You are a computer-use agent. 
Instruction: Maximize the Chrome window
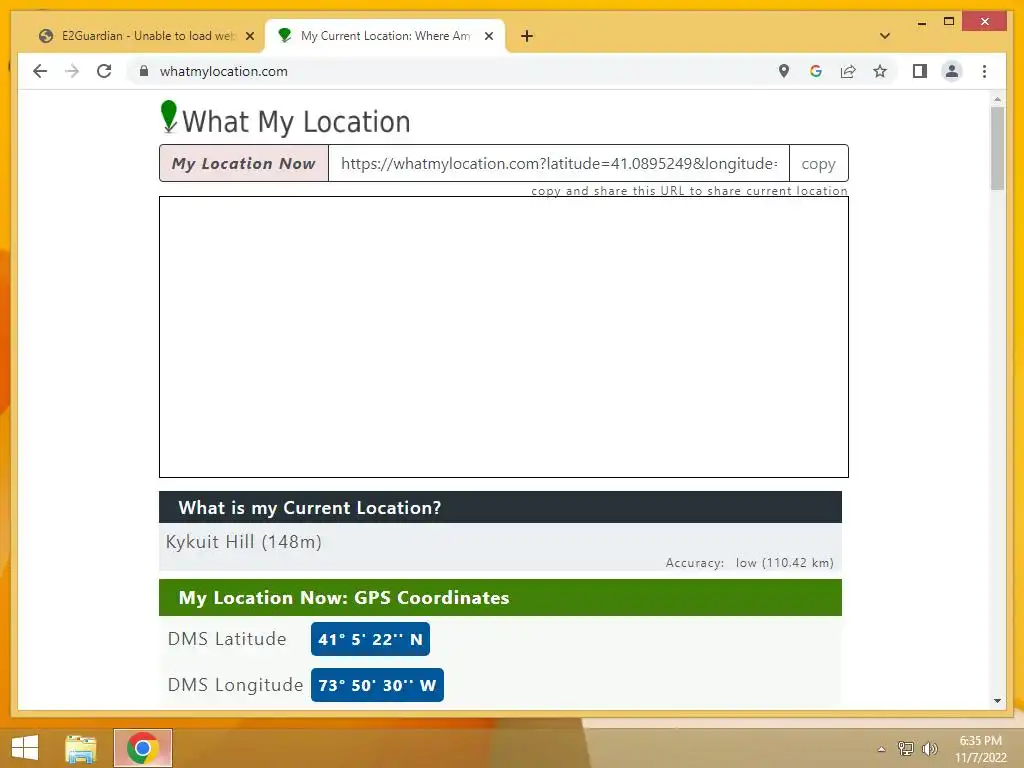(x=949, y=22)
